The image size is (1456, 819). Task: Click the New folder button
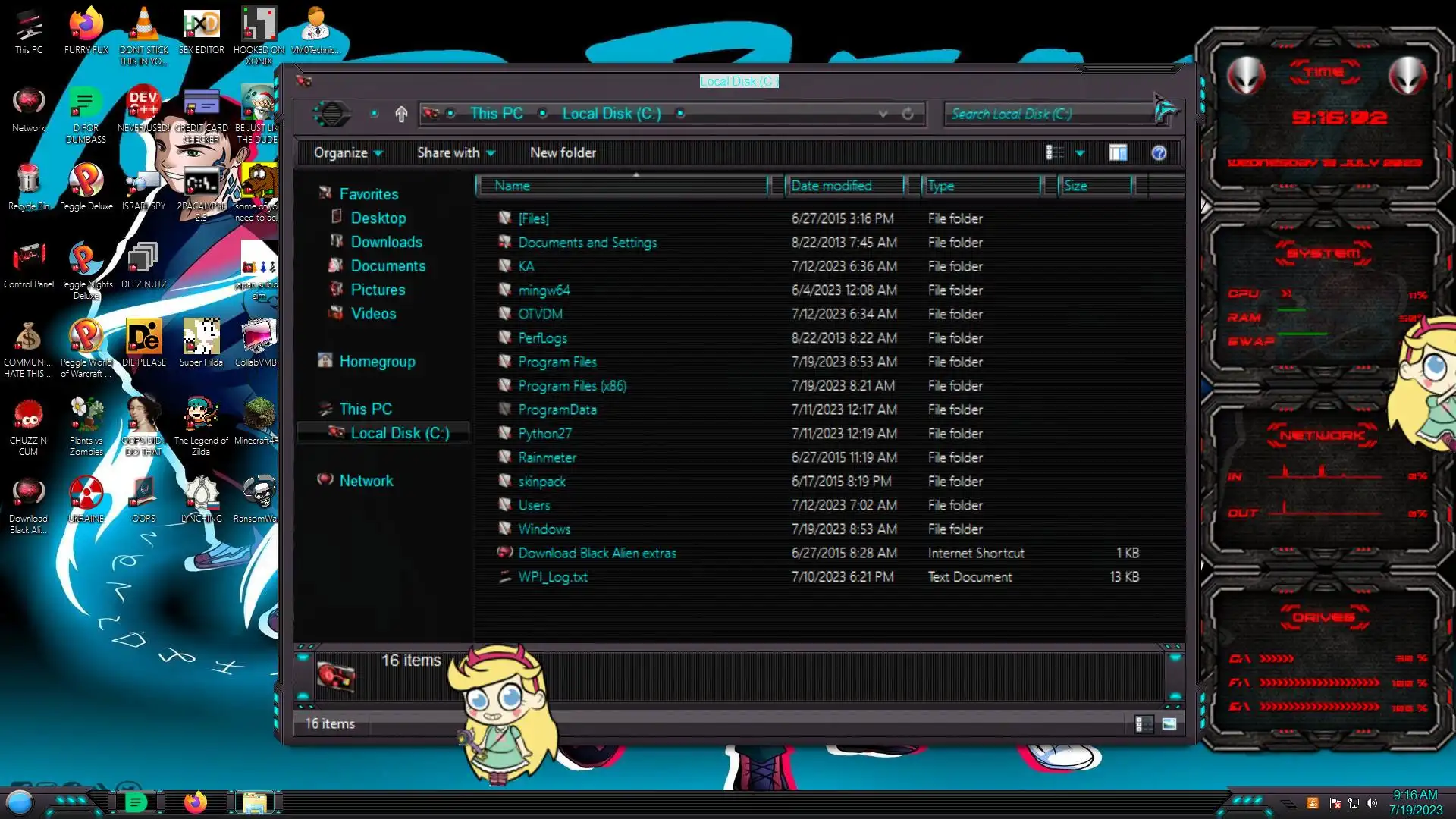(563, 153)
